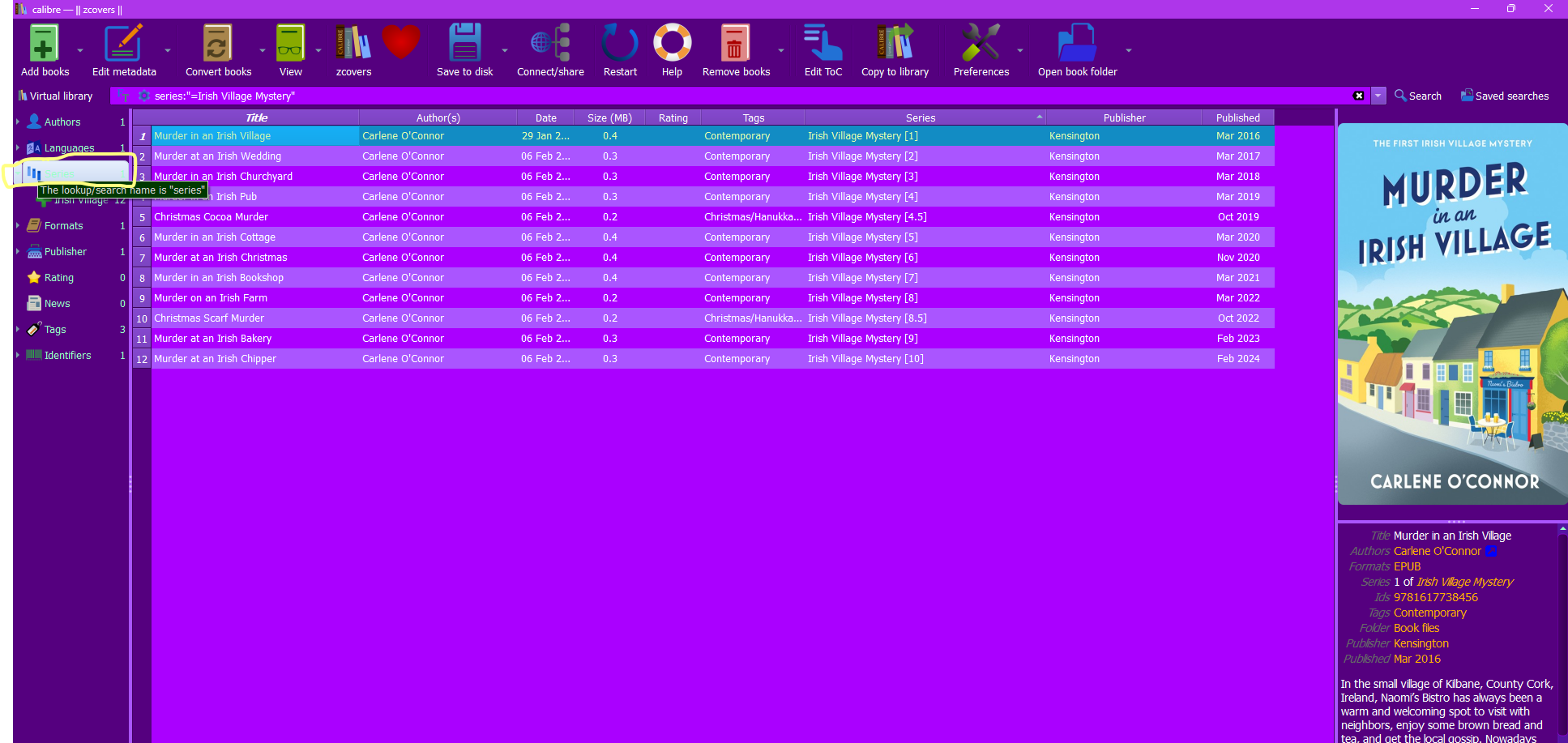Open the search history dropdown

tap(1378, 96)
